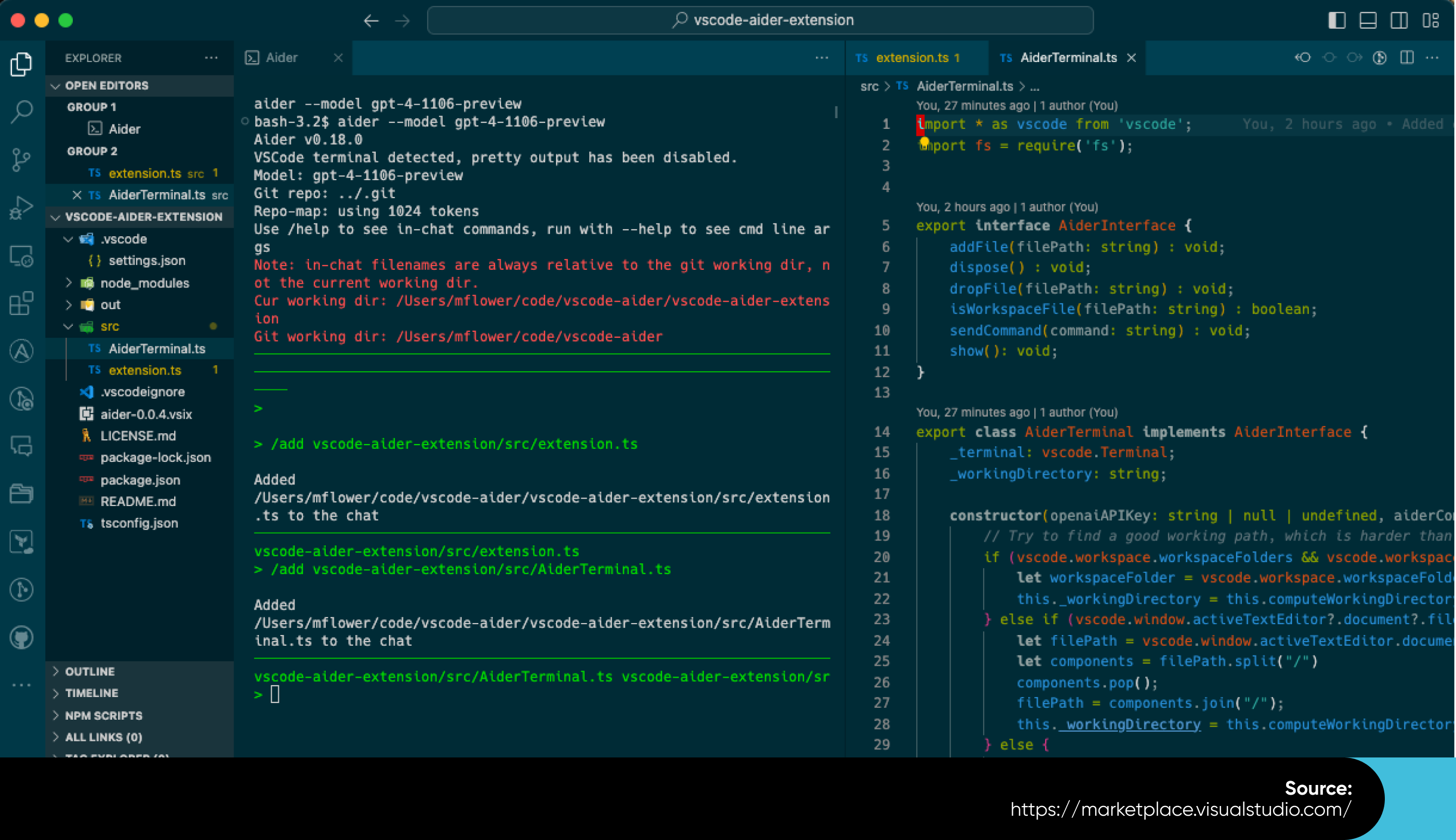Click the 'You, 27 minutes ago' code lens on line 1
Screen dimensions: 1456x840
(x=1017, y=106)
